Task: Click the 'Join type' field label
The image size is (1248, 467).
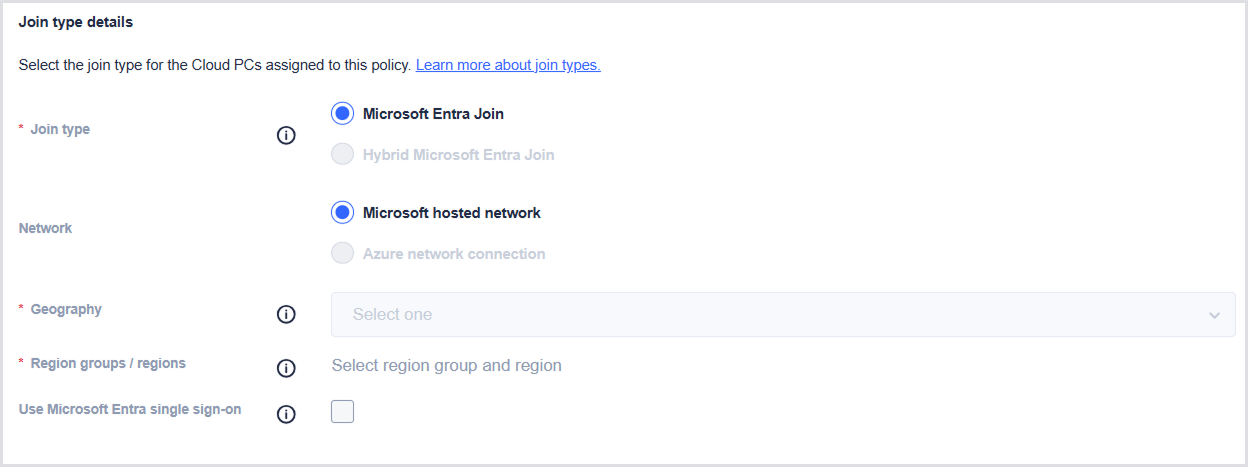Action: click(x=60, y=129)
